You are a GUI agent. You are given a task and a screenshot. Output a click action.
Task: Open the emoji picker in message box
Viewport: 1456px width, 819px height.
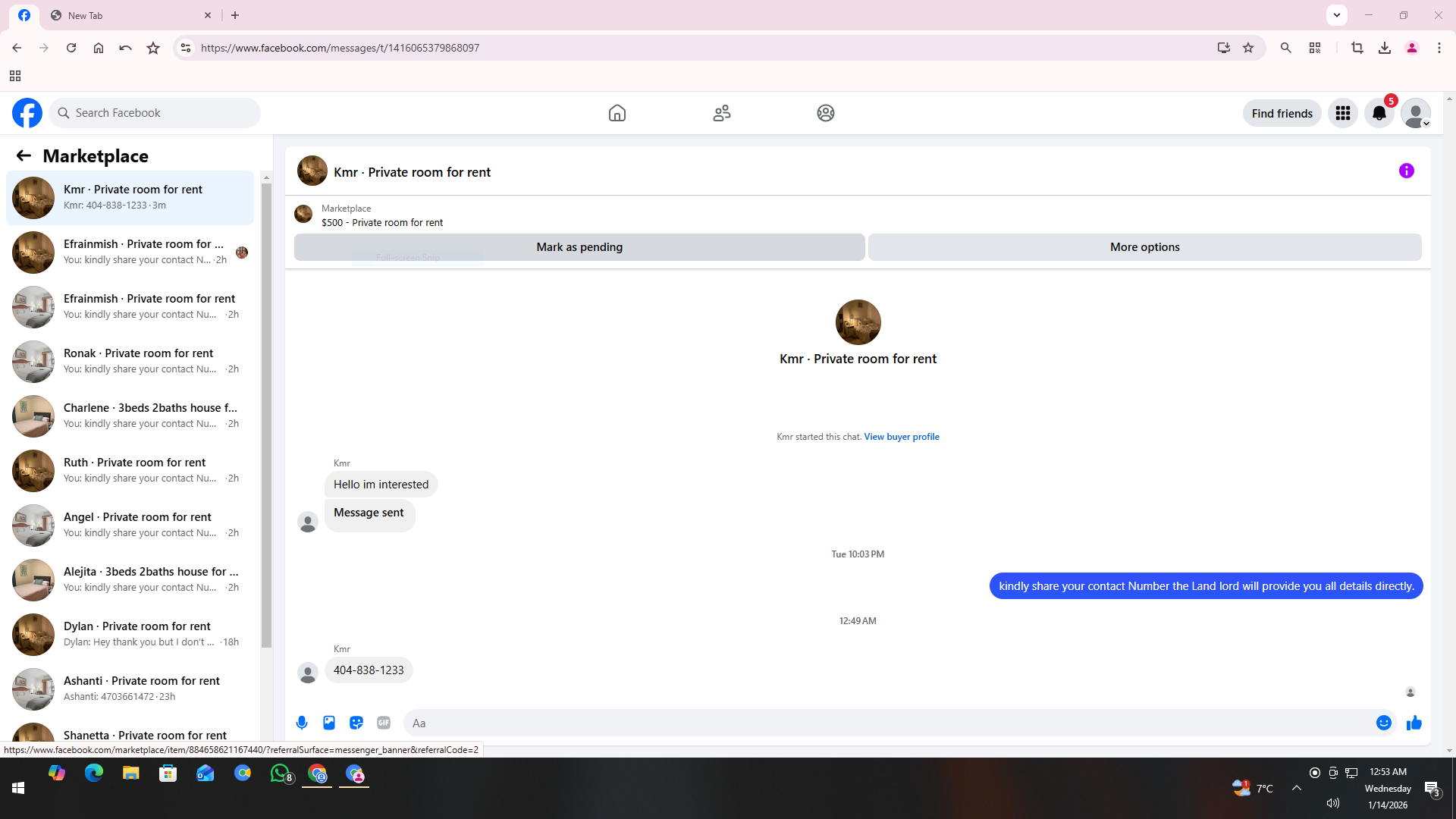click(x=1383, y=723)
